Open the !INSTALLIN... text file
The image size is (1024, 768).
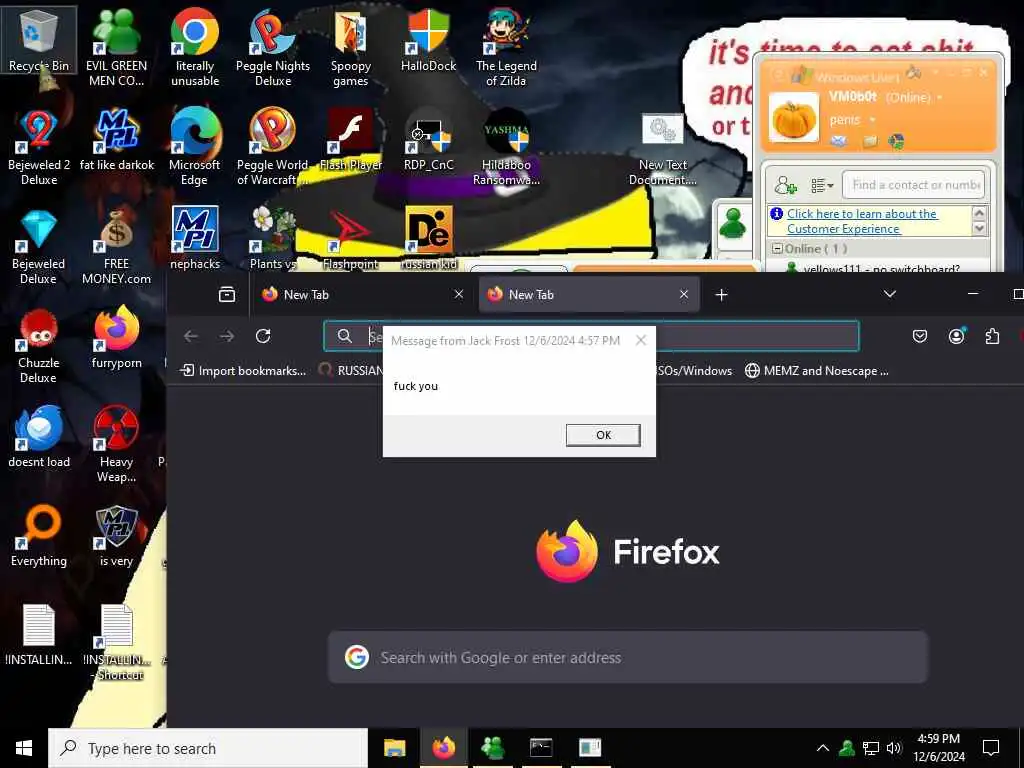39,635
